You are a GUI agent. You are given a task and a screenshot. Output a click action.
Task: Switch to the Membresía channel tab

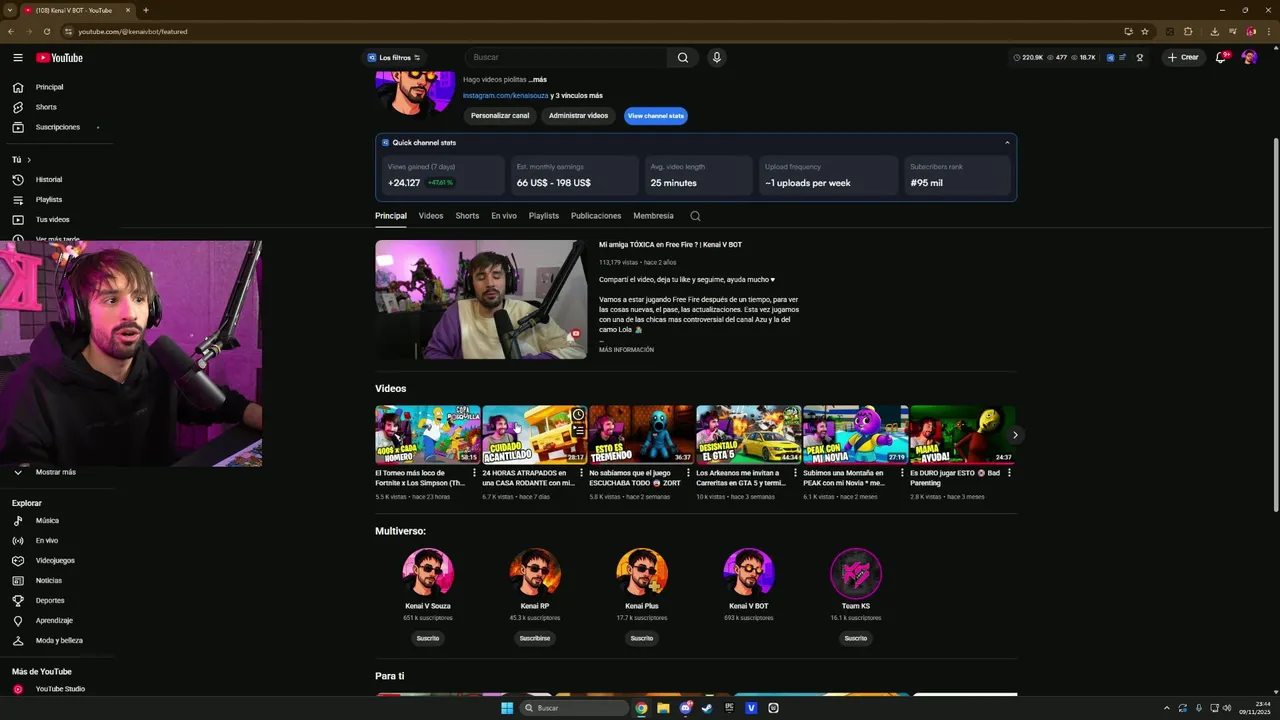653,216
